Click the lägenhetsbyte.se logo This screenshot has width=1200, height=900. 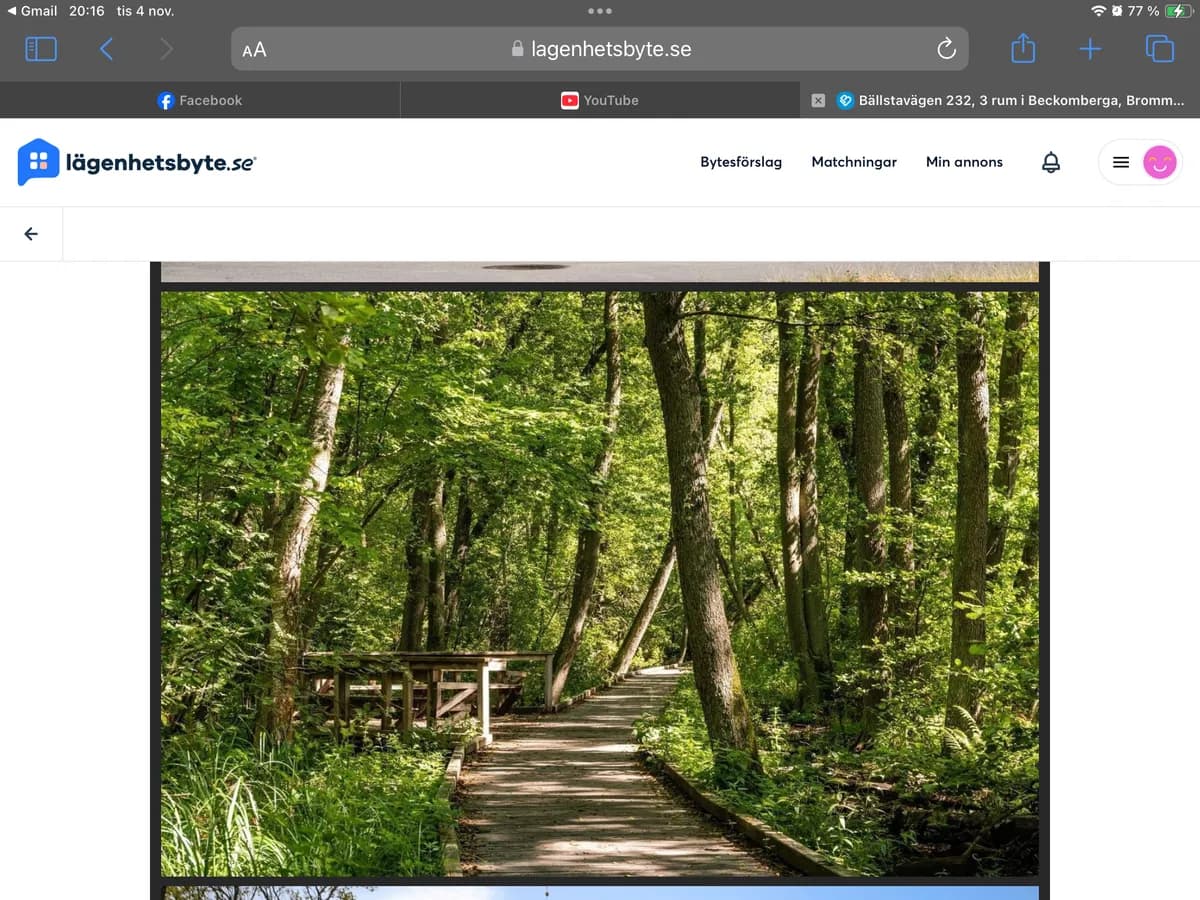coord(137,162)
